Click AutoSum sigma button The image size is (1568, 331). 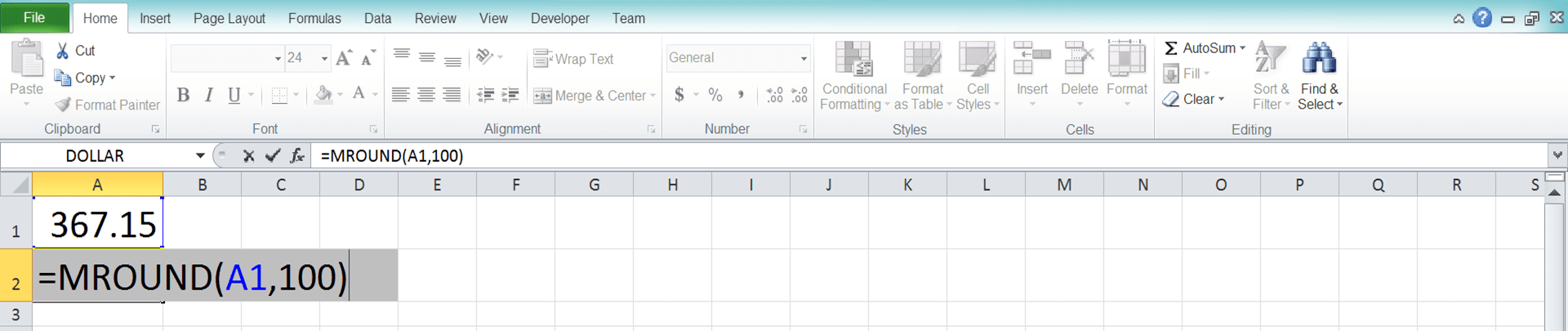tap(1199, 48)
